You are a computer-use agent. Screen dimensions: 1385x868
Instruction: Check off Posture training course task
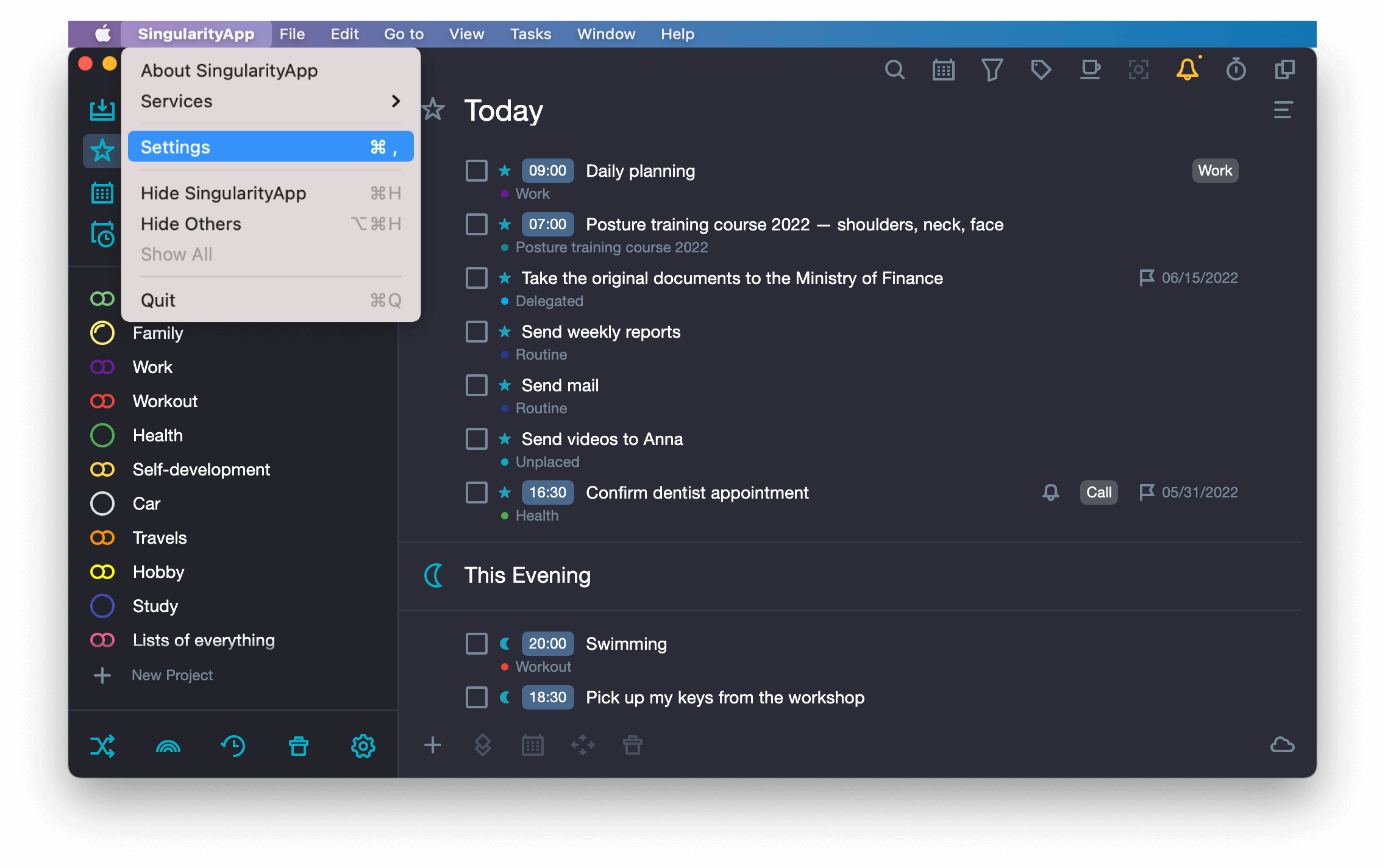[477, 225]
